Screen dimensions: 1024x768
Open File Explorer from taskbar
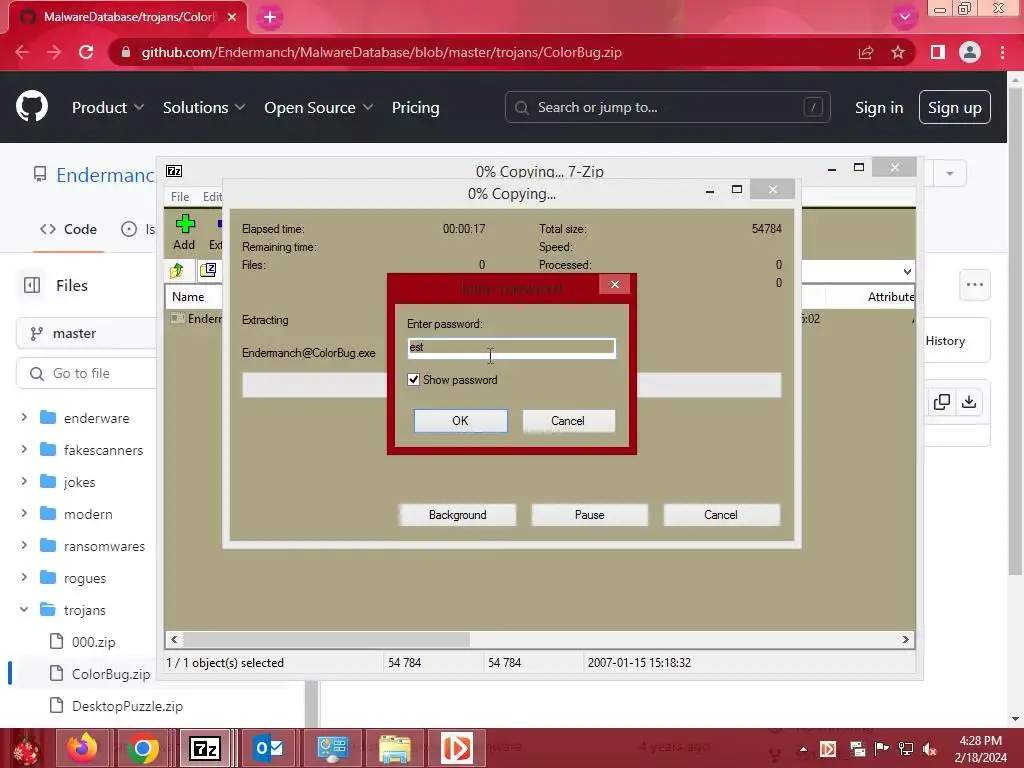395,748
